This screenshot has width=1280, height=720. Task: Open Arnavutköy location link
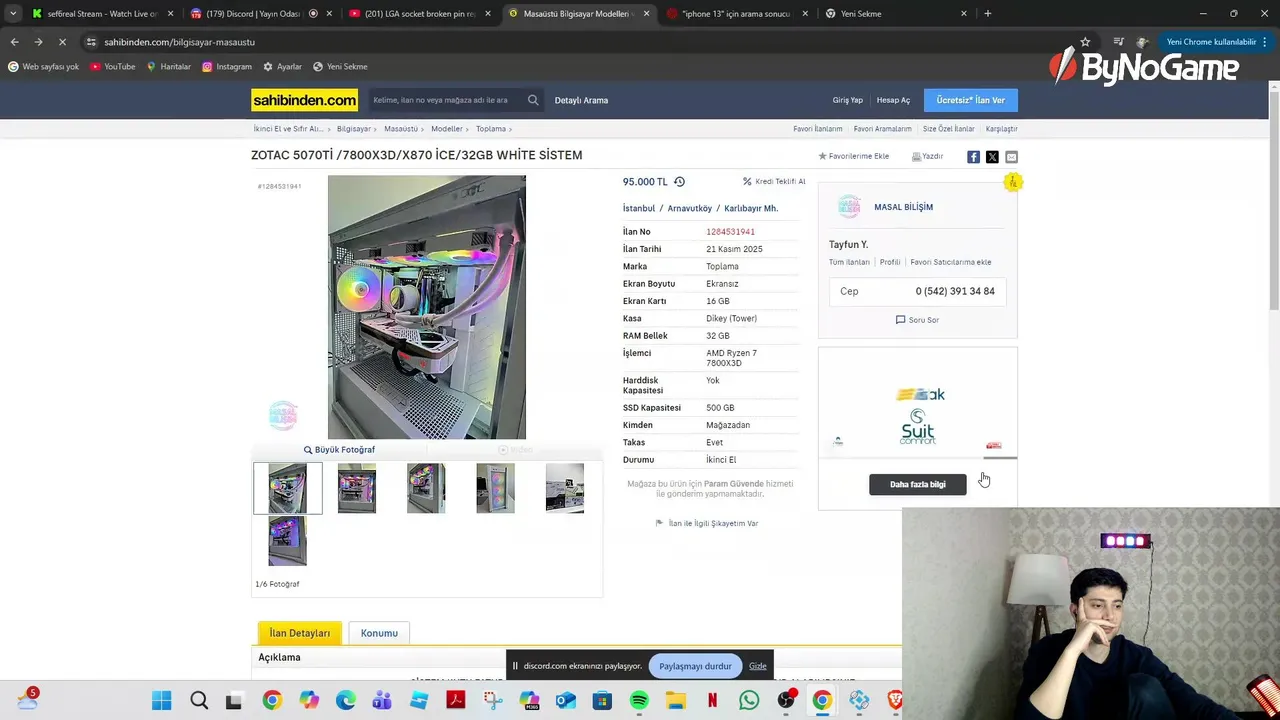690,208
